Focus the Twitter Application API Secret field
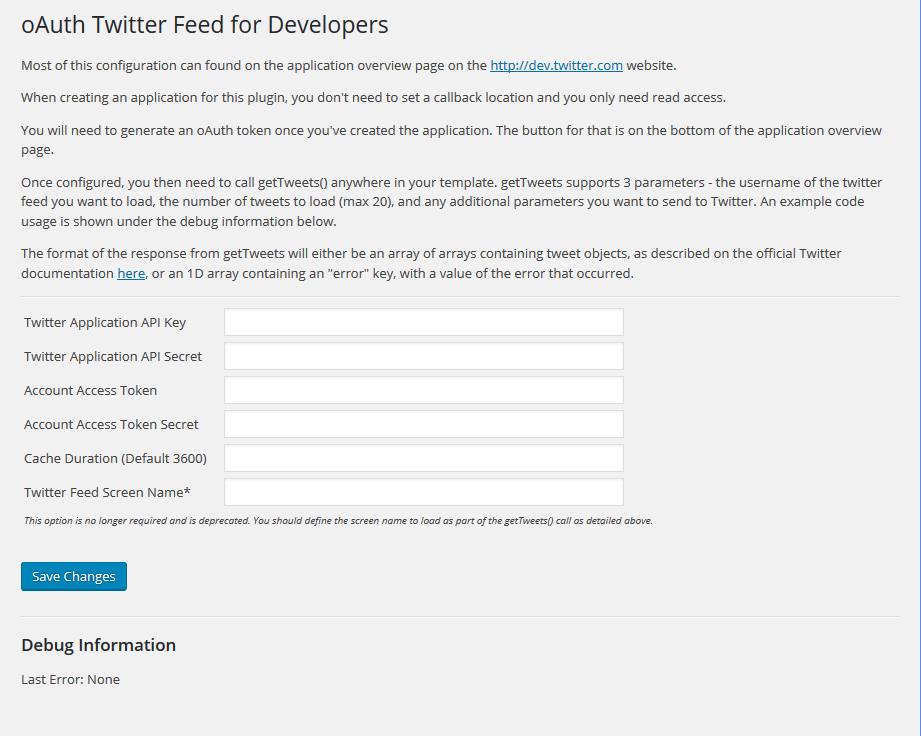 click(x=423, y=357)
